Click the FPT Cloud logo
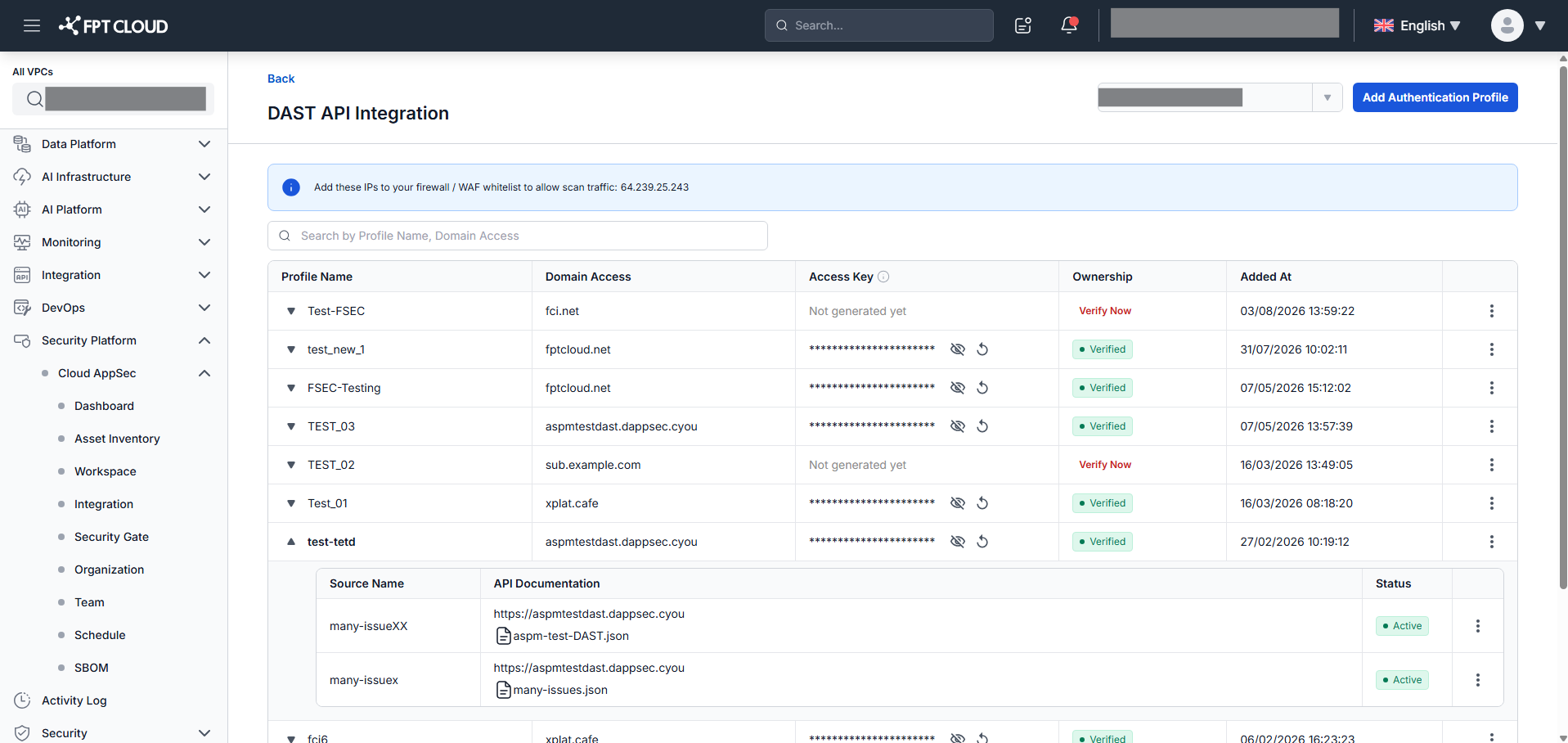This screenshot has width=1568, height=743. coord(113,25)
